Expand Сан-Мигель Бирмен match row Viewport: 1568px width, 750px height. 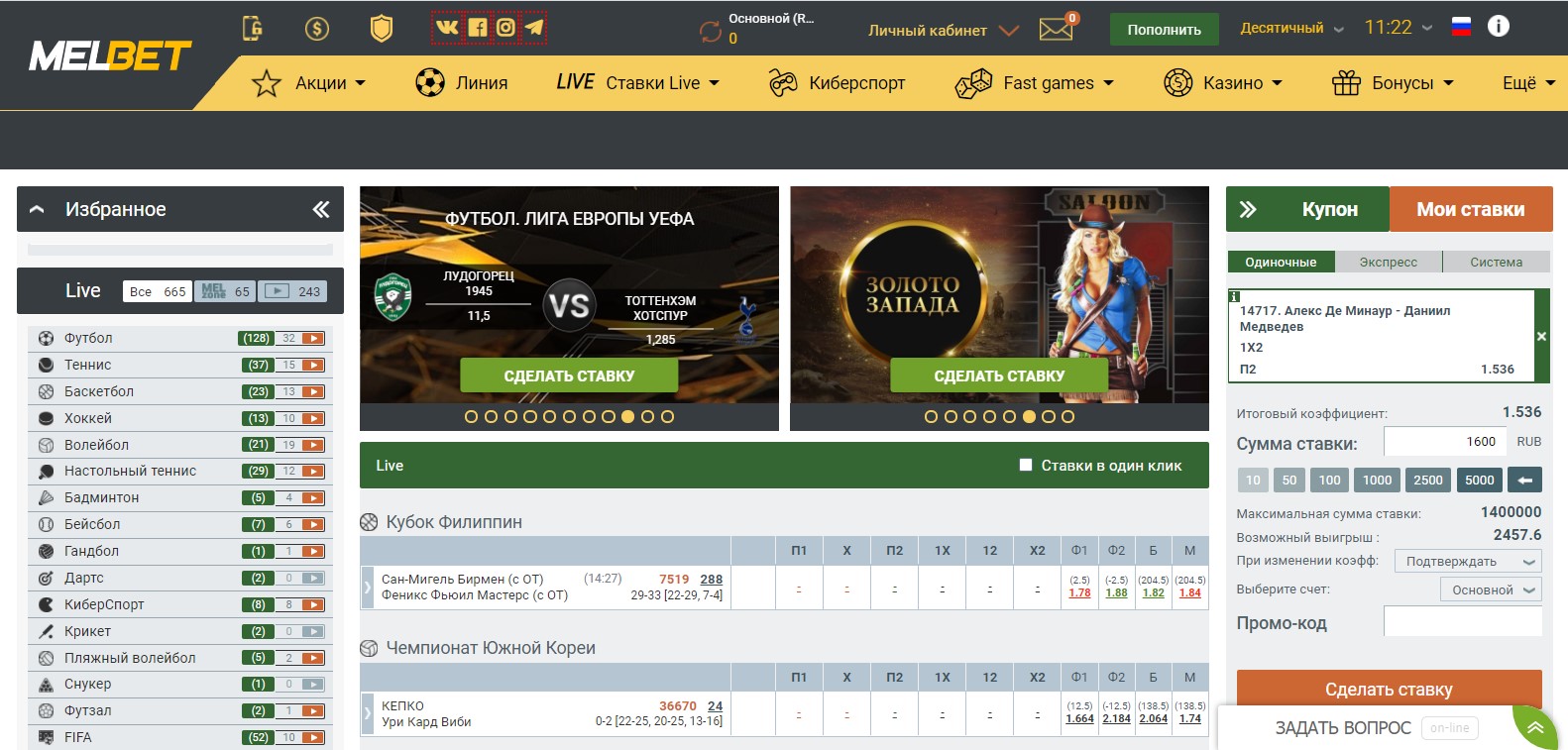367,588
